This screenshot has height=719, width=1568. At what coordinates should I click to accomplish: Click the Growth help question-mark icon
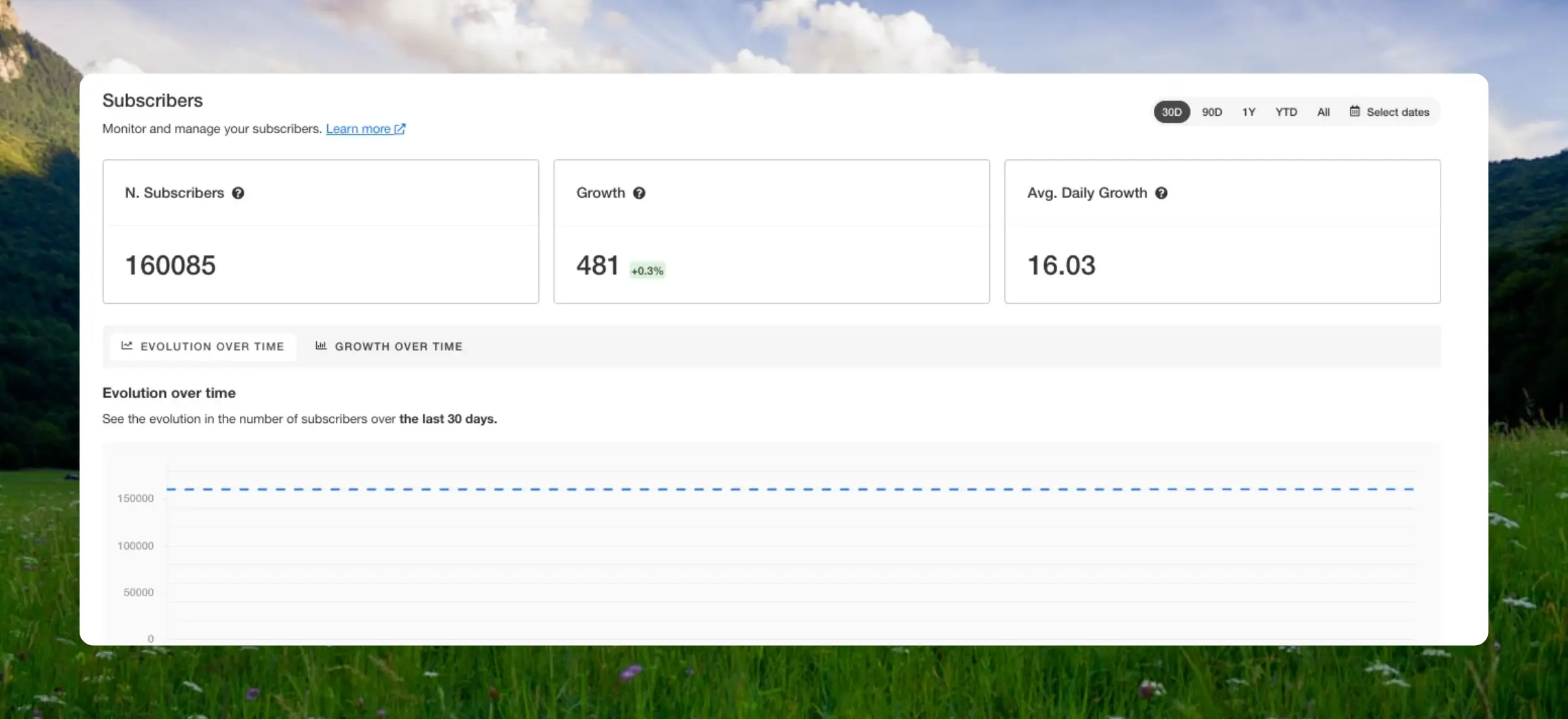(x=639, y=193)
